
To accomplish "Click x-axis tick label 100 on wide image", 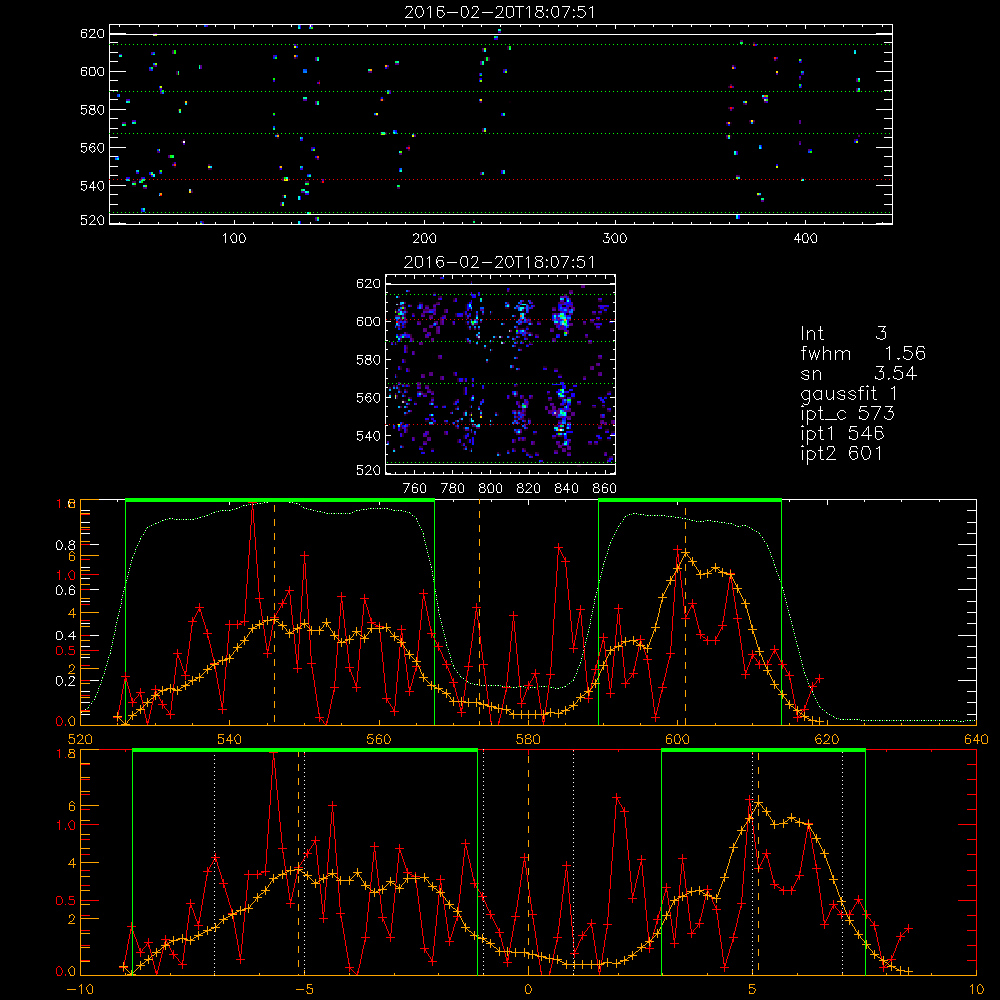I will point(234,239).
